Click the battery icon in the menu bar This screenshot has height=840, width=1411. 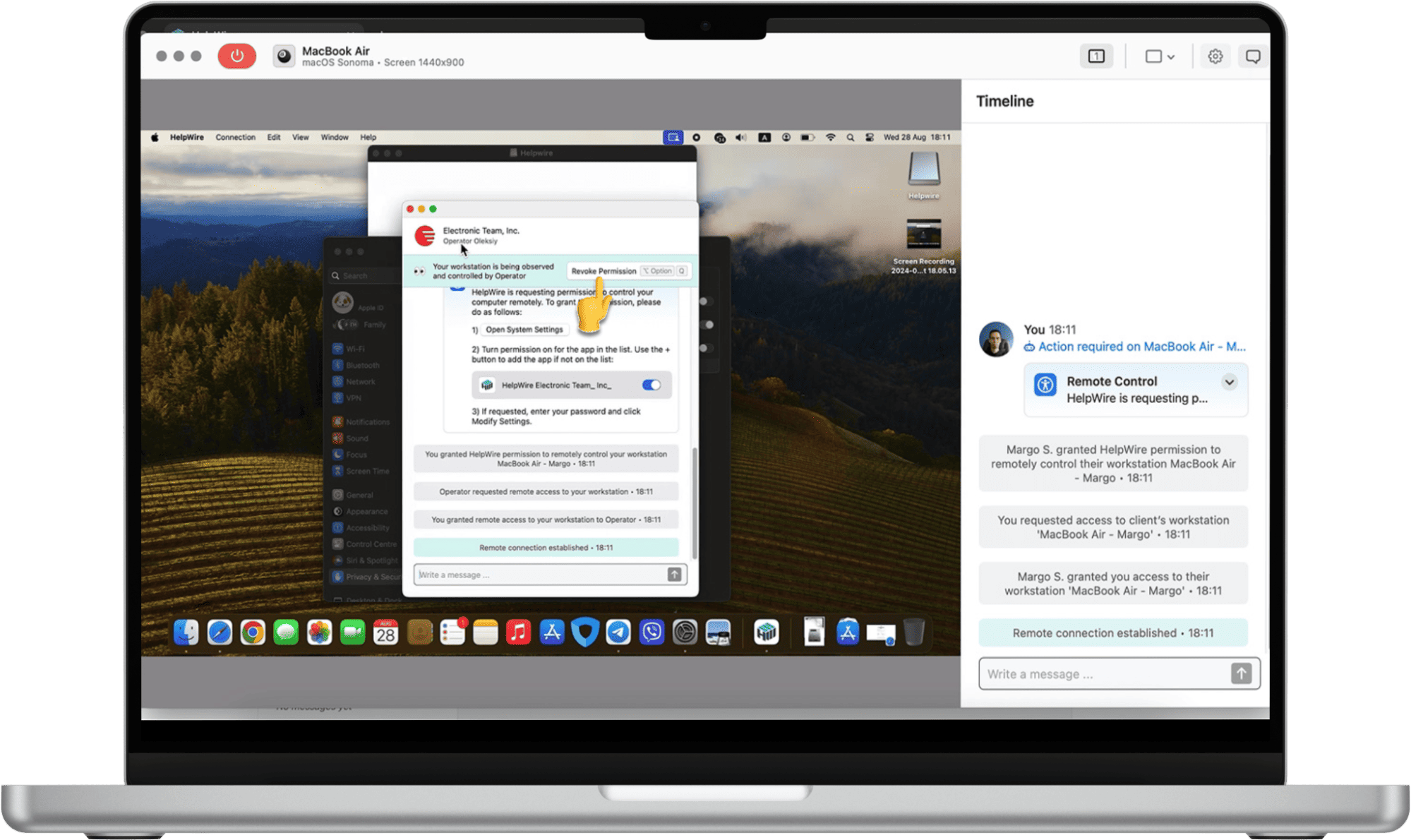pos(807,138)
